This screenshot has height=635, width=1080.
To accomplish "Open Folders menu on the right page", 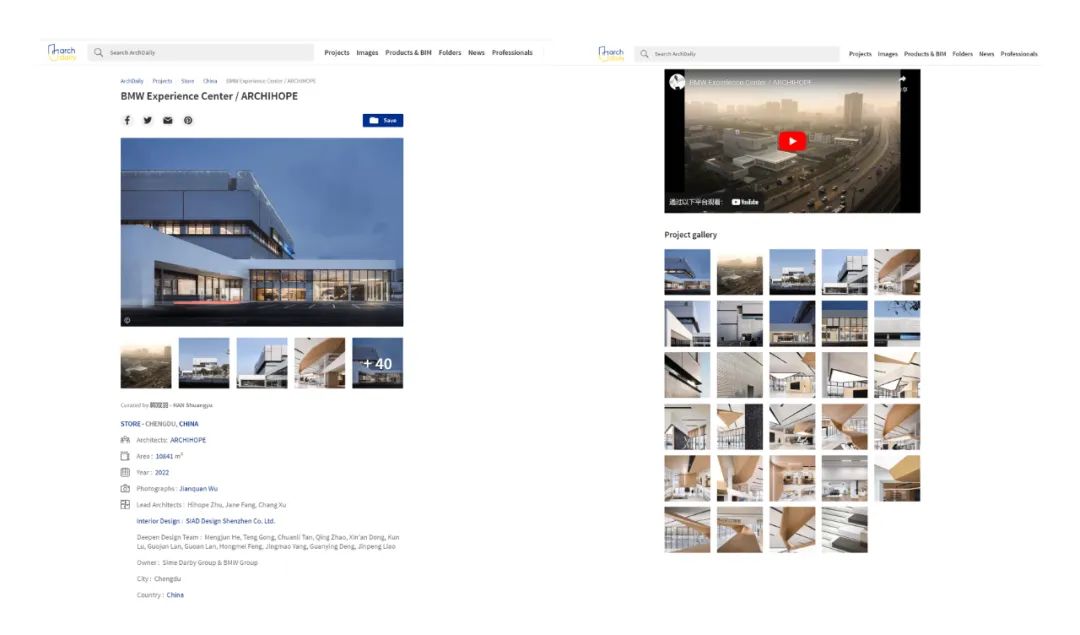I will pyautogui.click(x=963, y=54).
